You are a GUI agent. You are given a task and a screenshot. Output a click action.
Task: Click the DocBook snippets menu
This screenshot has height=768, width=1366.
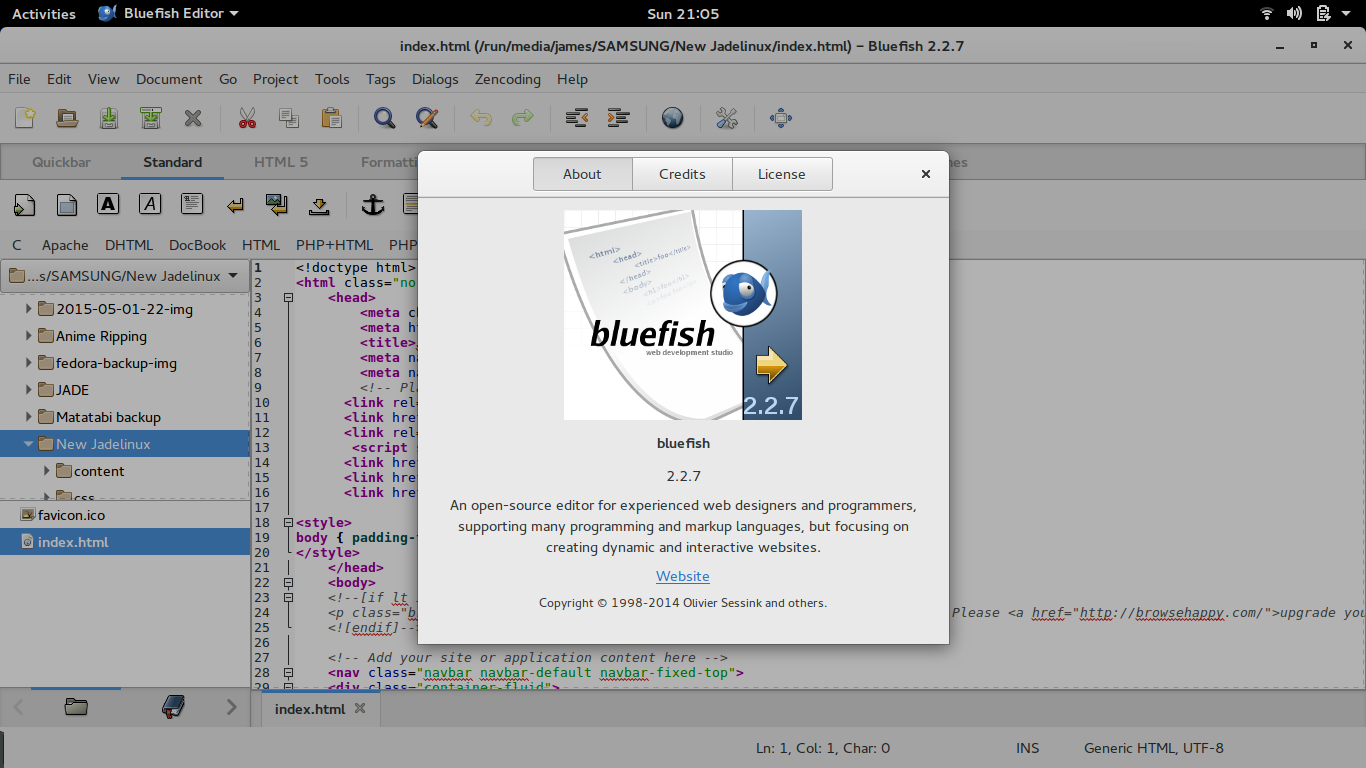click(x=198, y=245)
